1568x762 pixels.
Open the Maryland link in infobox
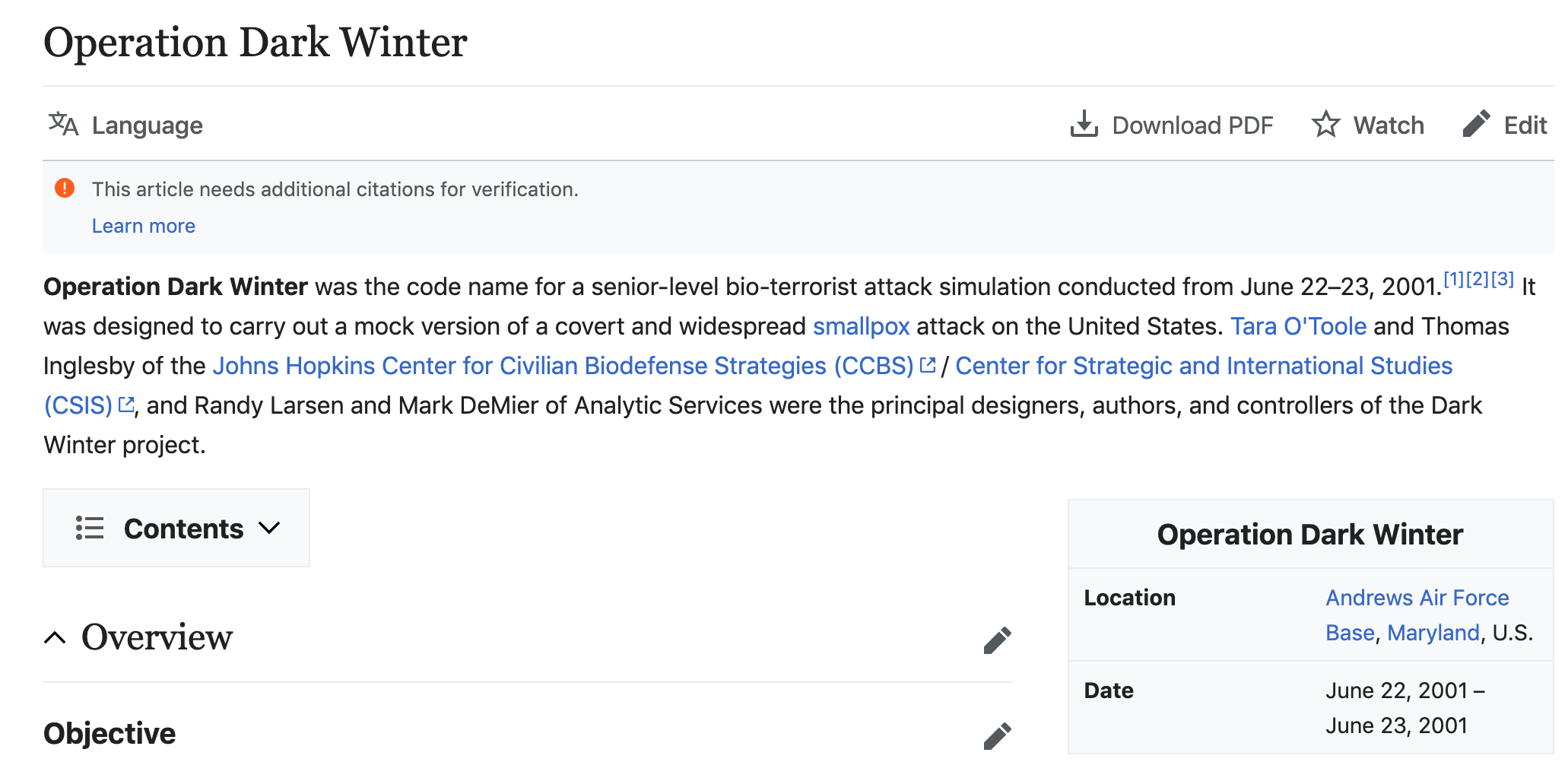pyautogui.click(x=1433, y=633)
